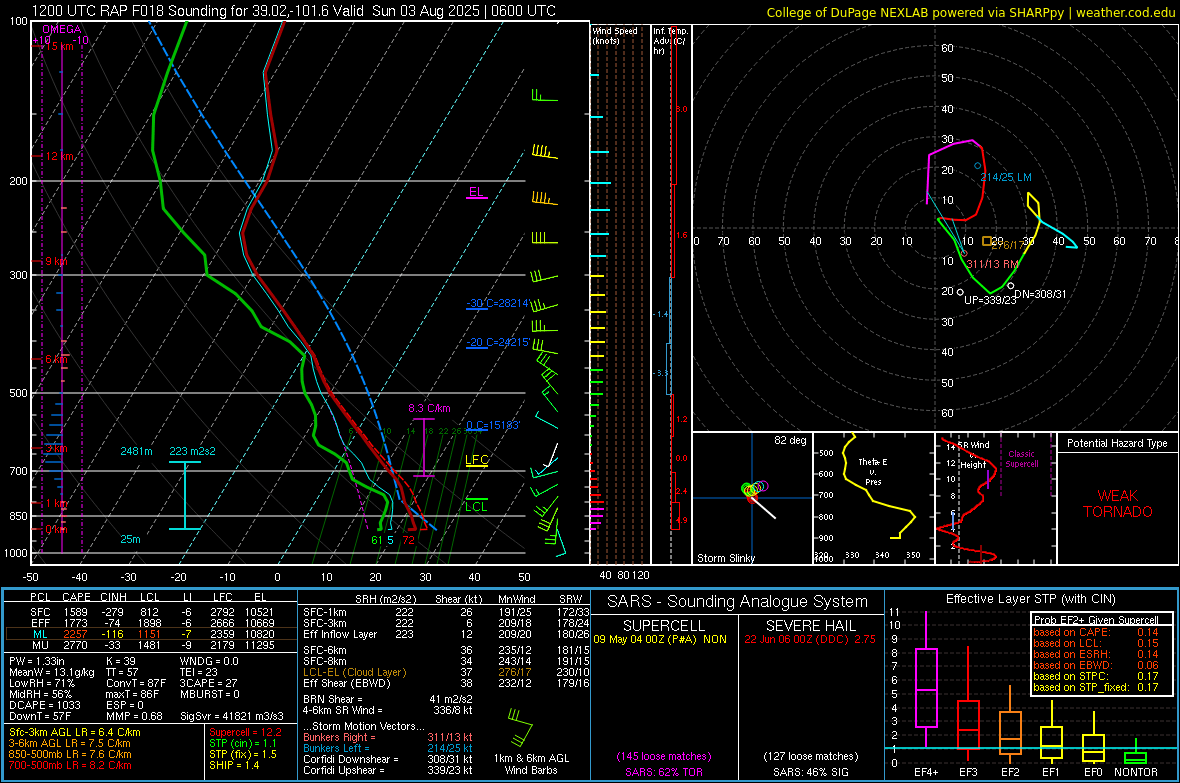Click the '-30 C=28214' isotherm height label
The width and height of the screenshot is (1180, 783).
click(497, 303)
